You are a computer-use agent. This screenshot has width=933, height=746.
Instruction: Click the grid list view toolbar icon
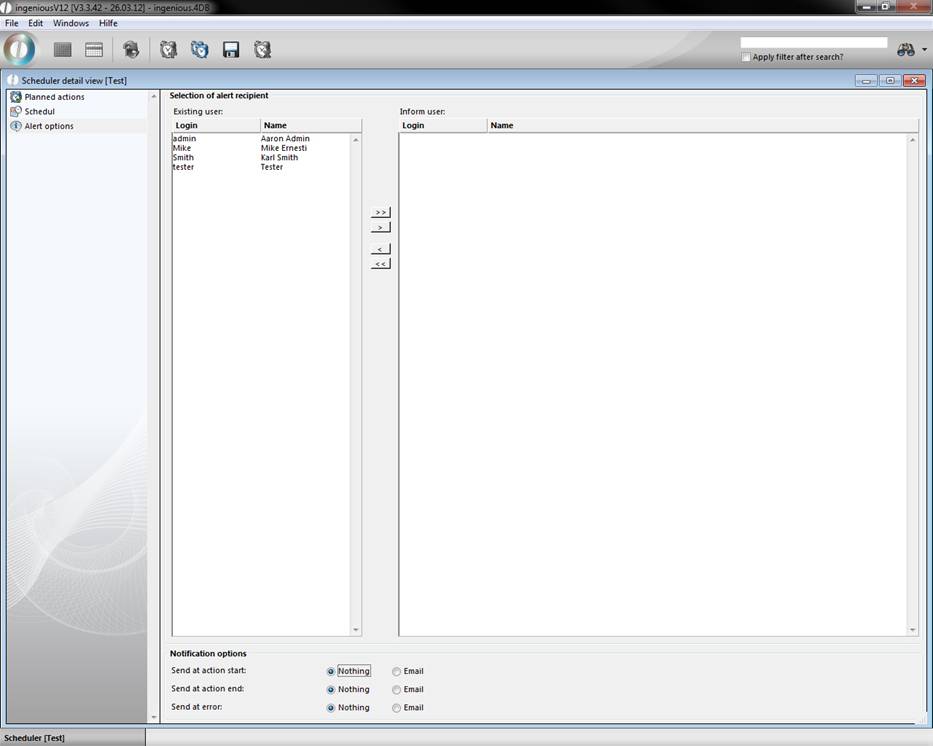(63, 49)
